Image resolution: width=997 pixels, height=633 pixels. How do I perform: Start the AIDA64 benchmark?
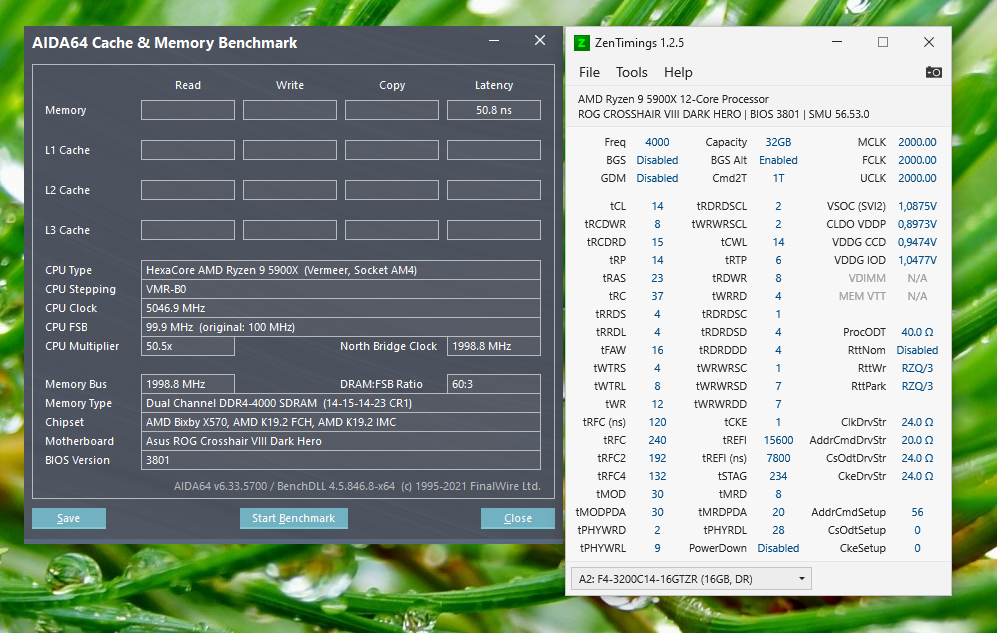294,518
